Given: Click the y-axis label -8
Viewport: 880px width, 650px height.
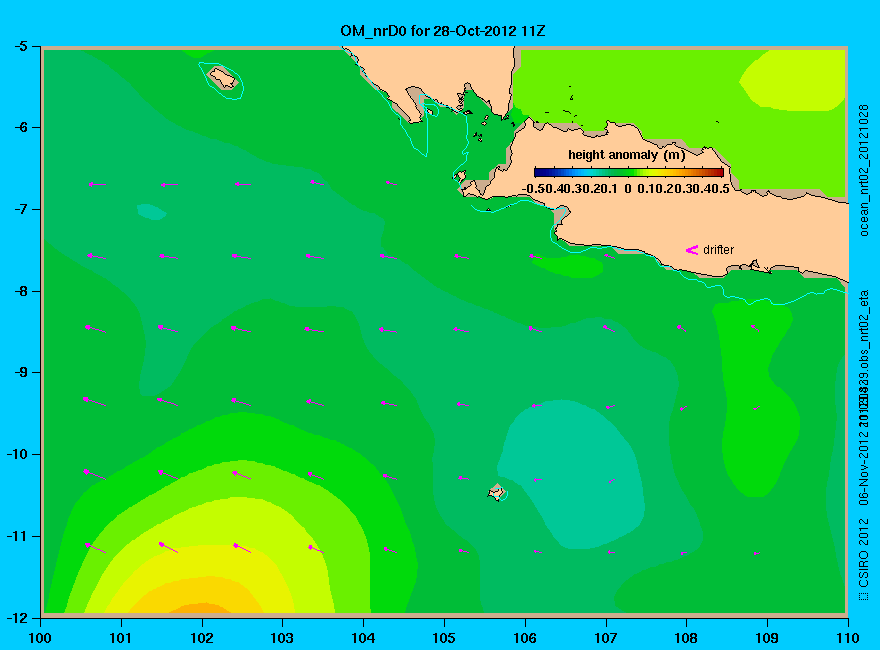Looking at the screenshot, I should 20,291.
